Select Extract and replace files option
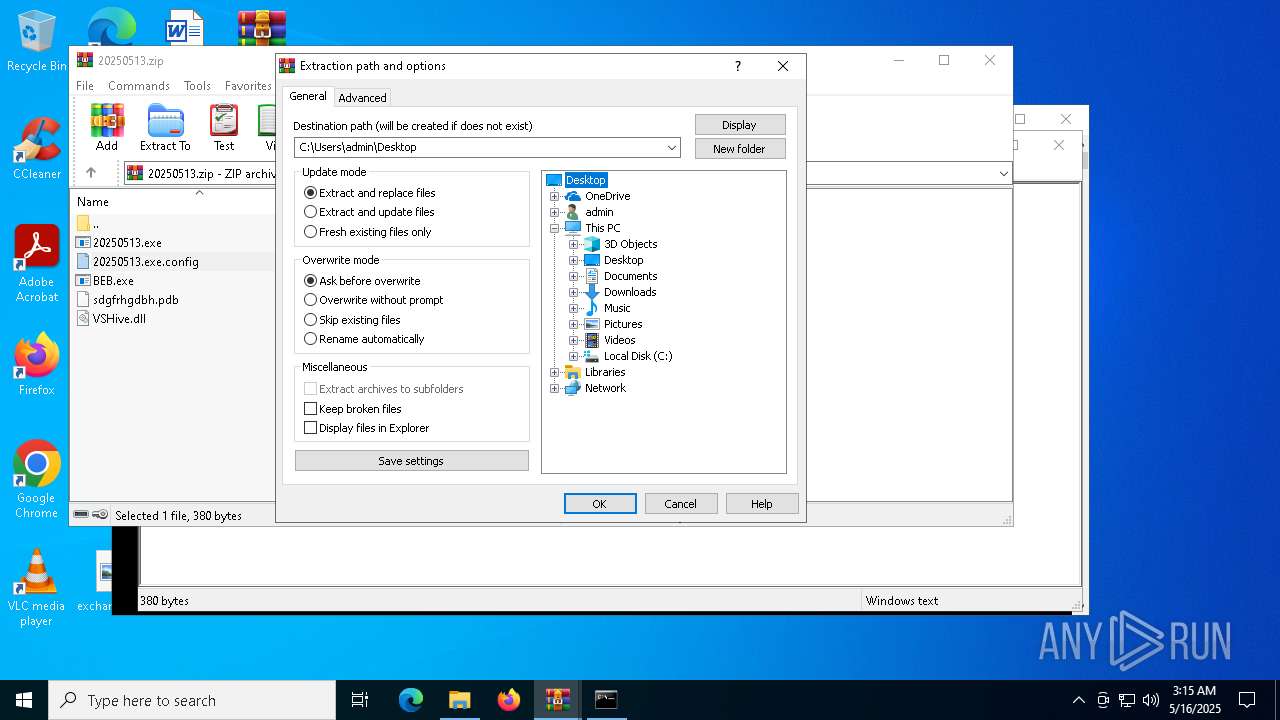This screenshot has width=1280, height=720. coord(370,193)
